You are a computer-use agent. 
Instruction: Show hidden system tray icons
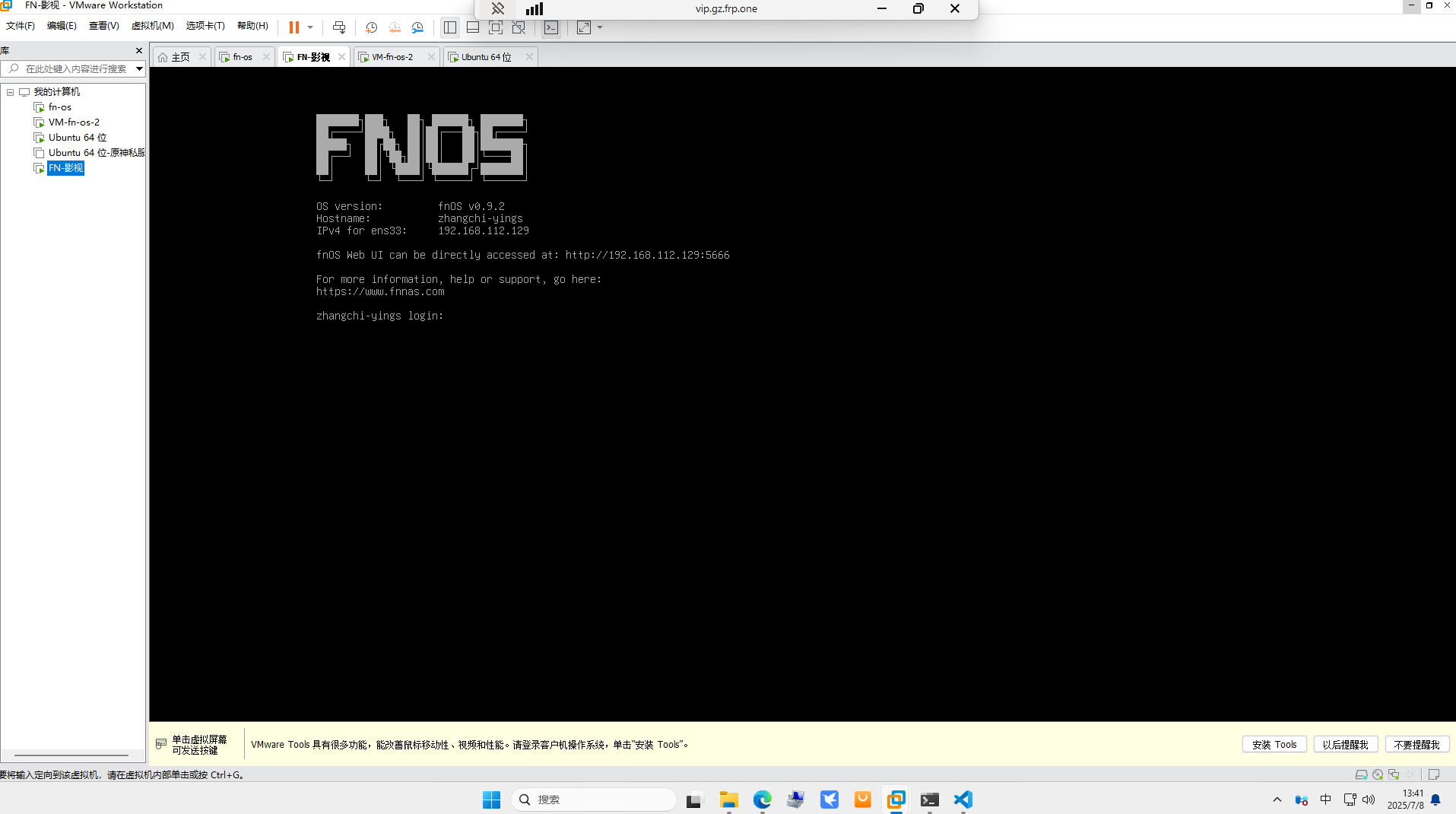[1277, 800]
